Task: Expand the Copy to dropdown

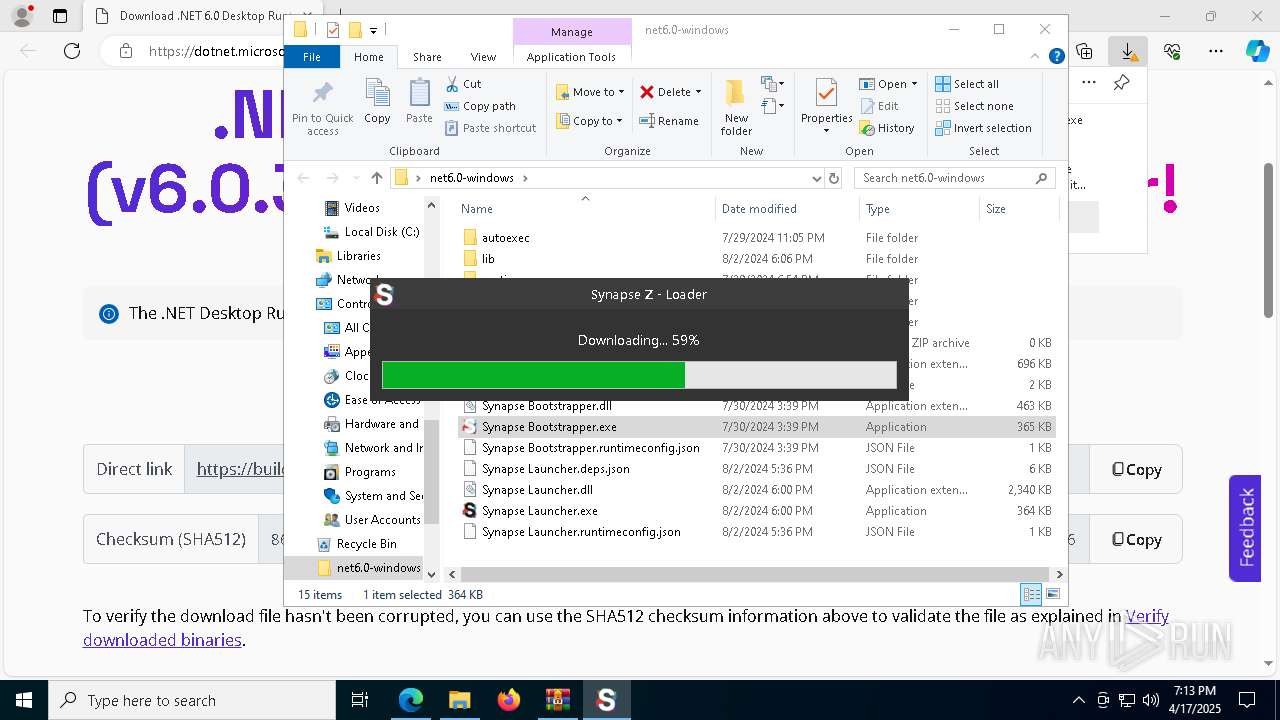Action: [x=619, y=121]
